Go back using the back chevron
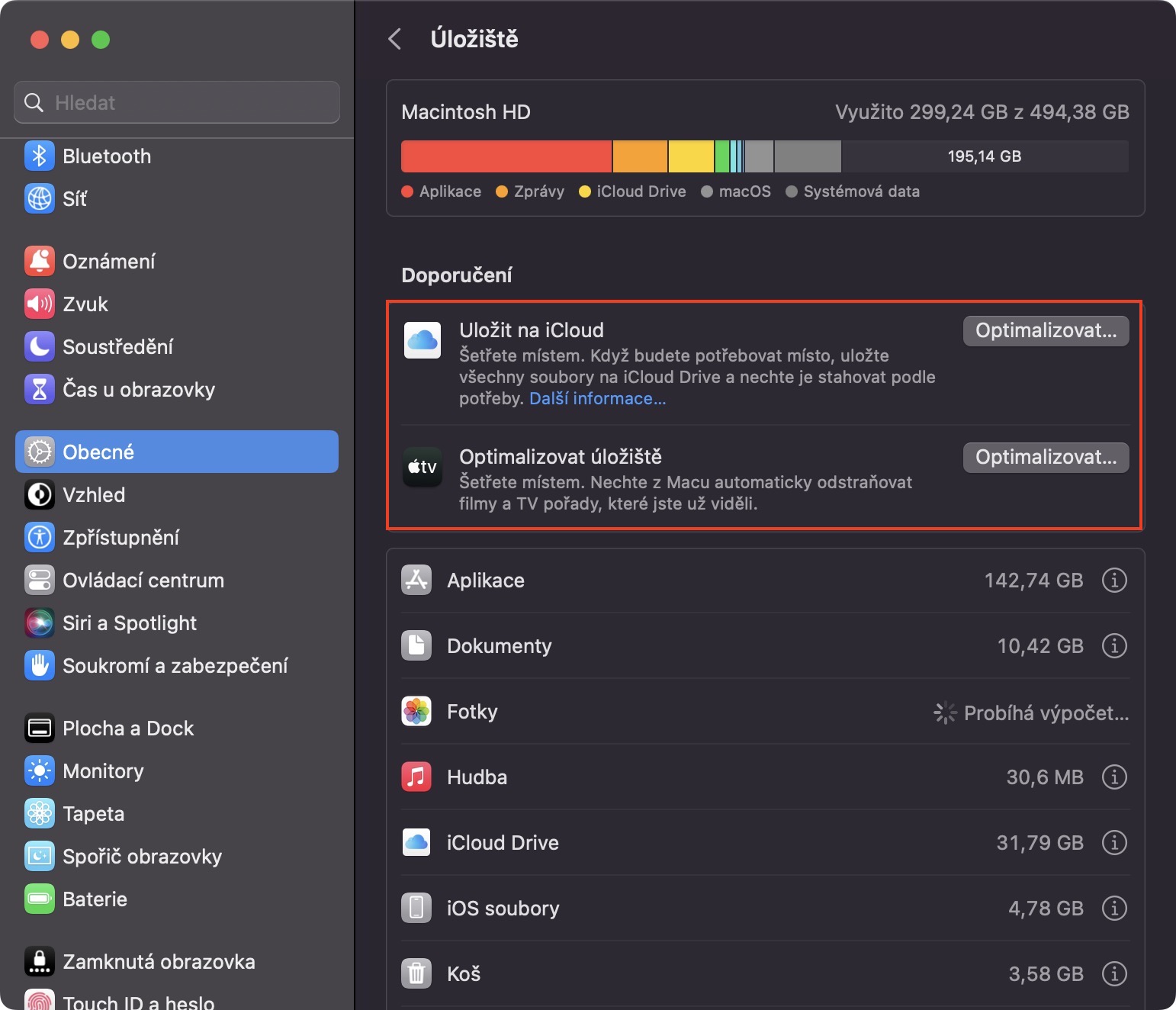The width and height of the screenshot is (1176, 1010). [395, 39]
